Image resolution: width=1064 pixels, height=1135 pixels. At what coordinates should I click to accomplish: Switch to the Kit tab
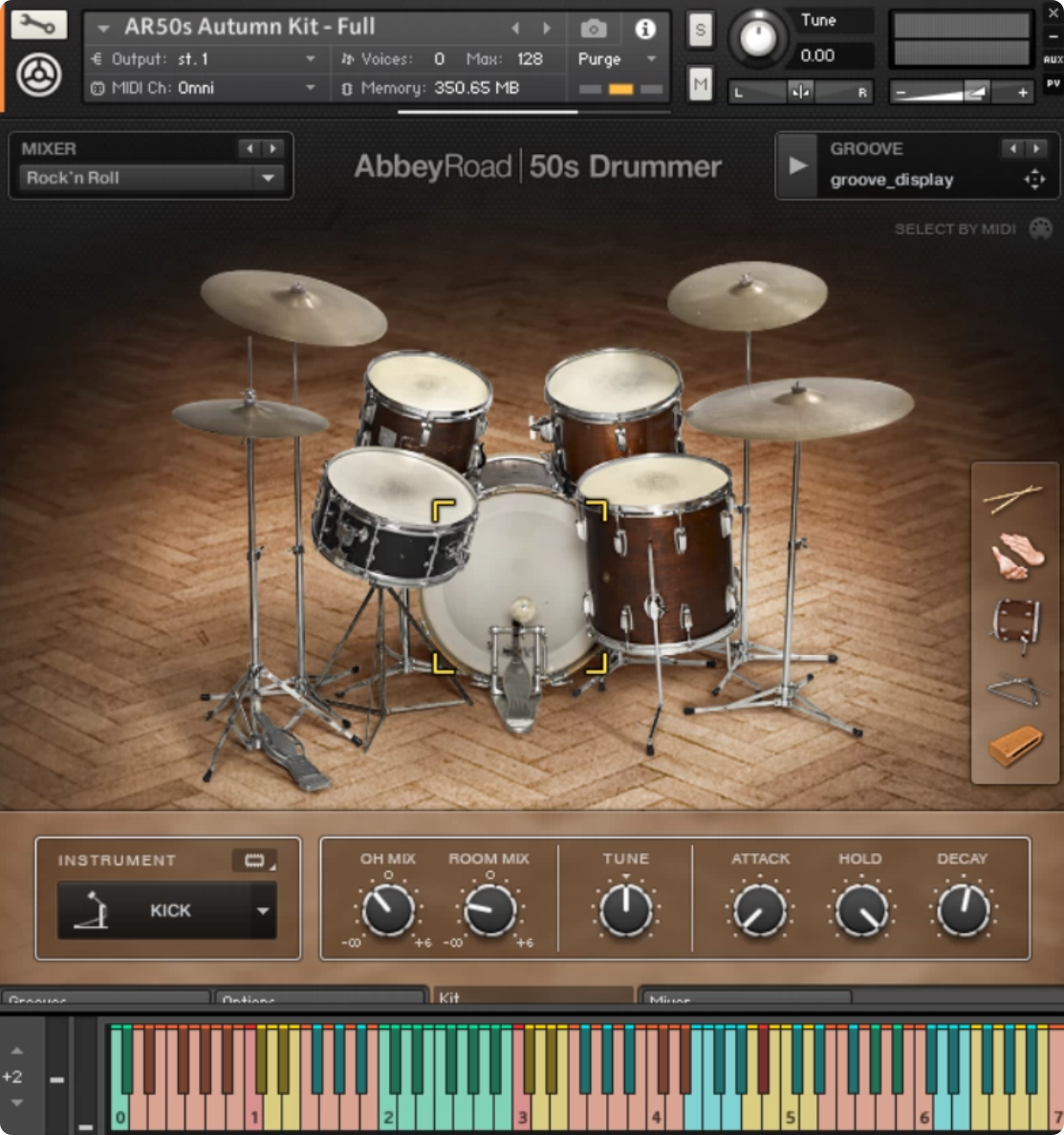click(532, 994)
